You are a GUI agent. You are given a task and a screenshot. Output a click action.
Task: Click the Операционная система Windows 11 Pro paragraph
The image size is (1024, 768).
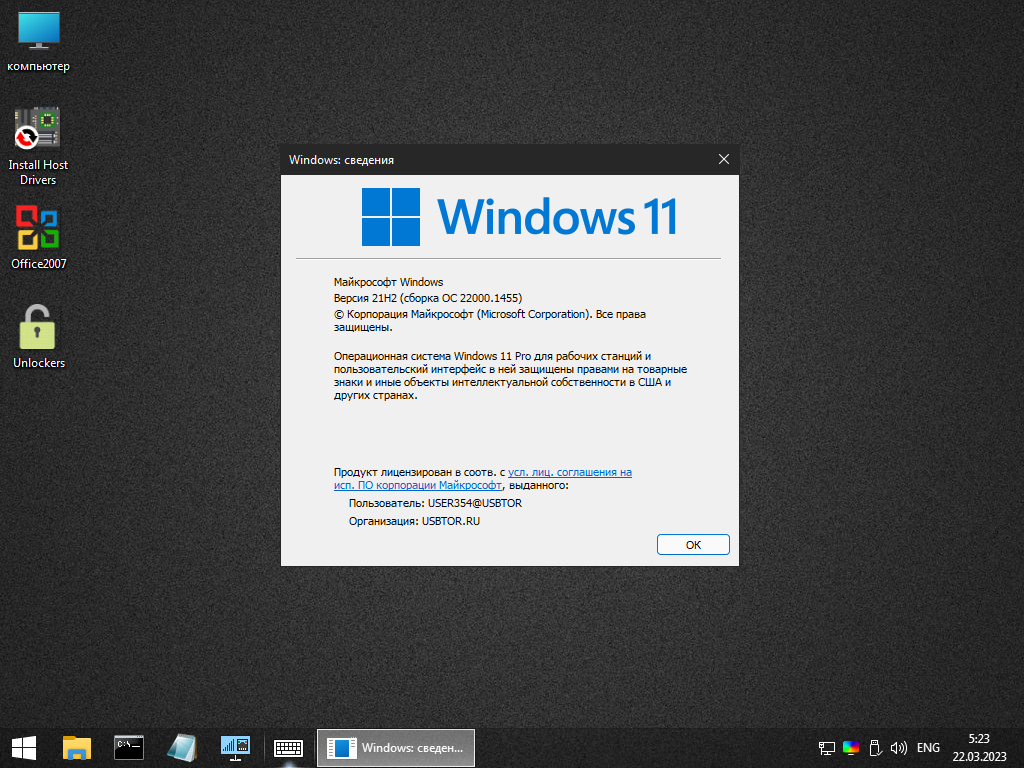click(510, 376)
